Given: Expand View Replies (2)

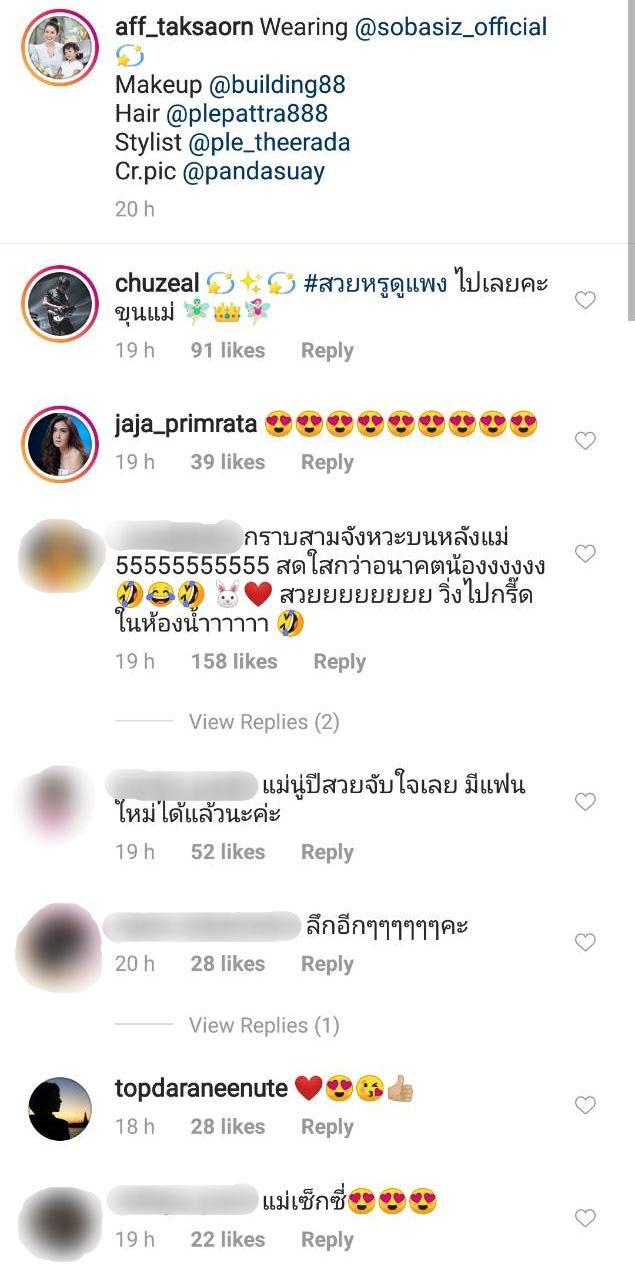Looking at the screenshot, I should [264, 722].
